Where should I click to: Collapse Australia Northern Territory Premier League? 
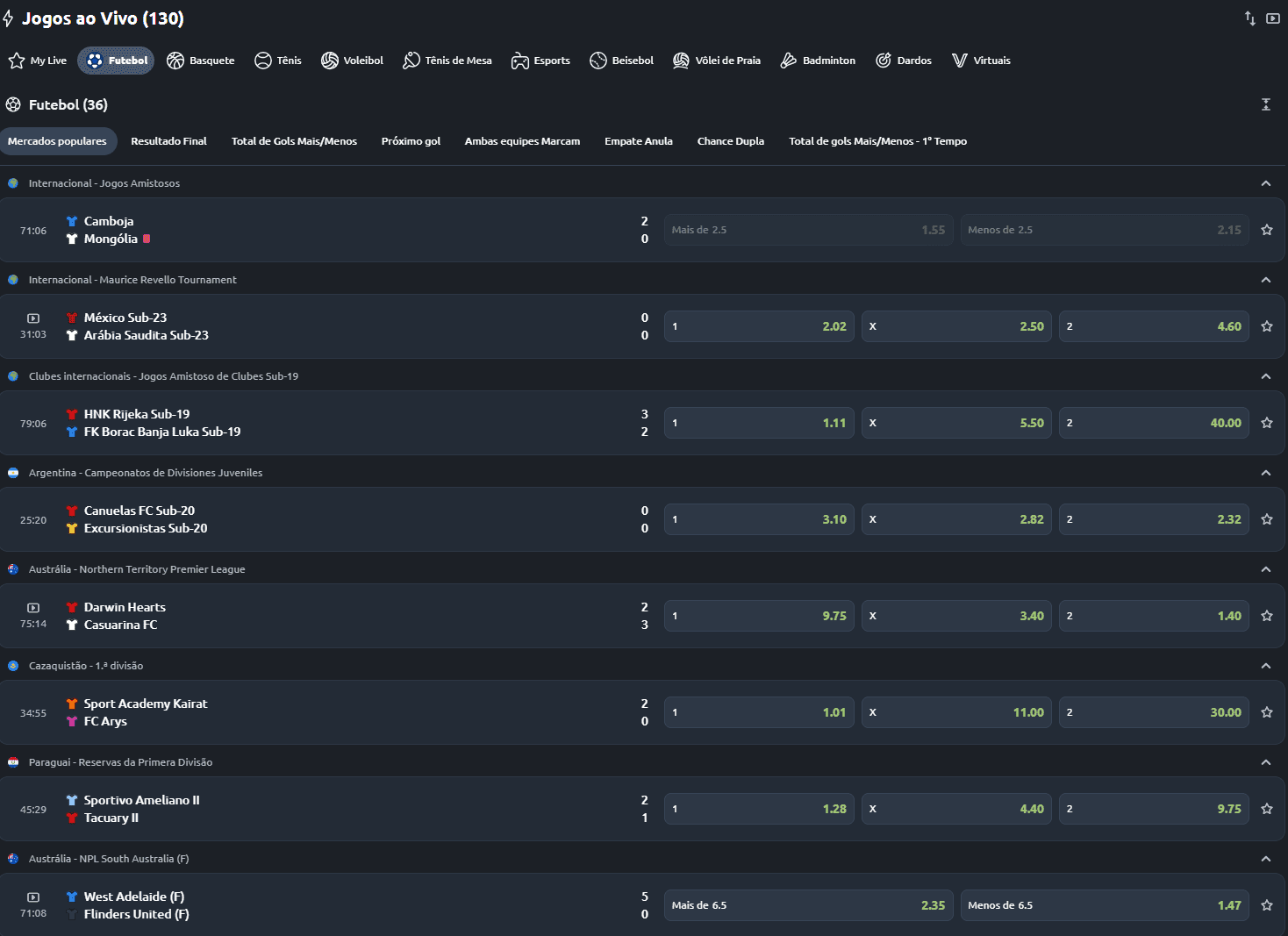tap(1265, 569)
